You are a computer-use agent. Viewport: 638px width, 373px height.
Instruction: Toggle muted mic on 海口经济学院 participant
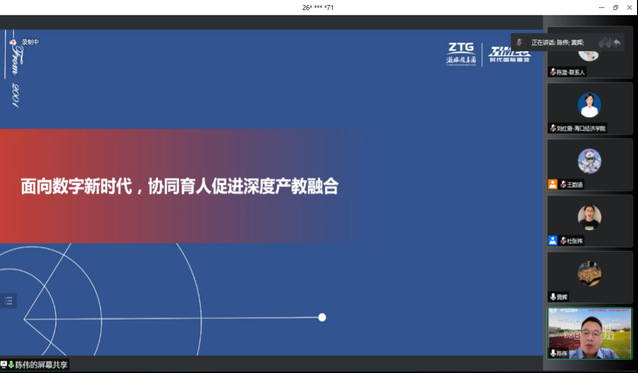coord(553,128)
